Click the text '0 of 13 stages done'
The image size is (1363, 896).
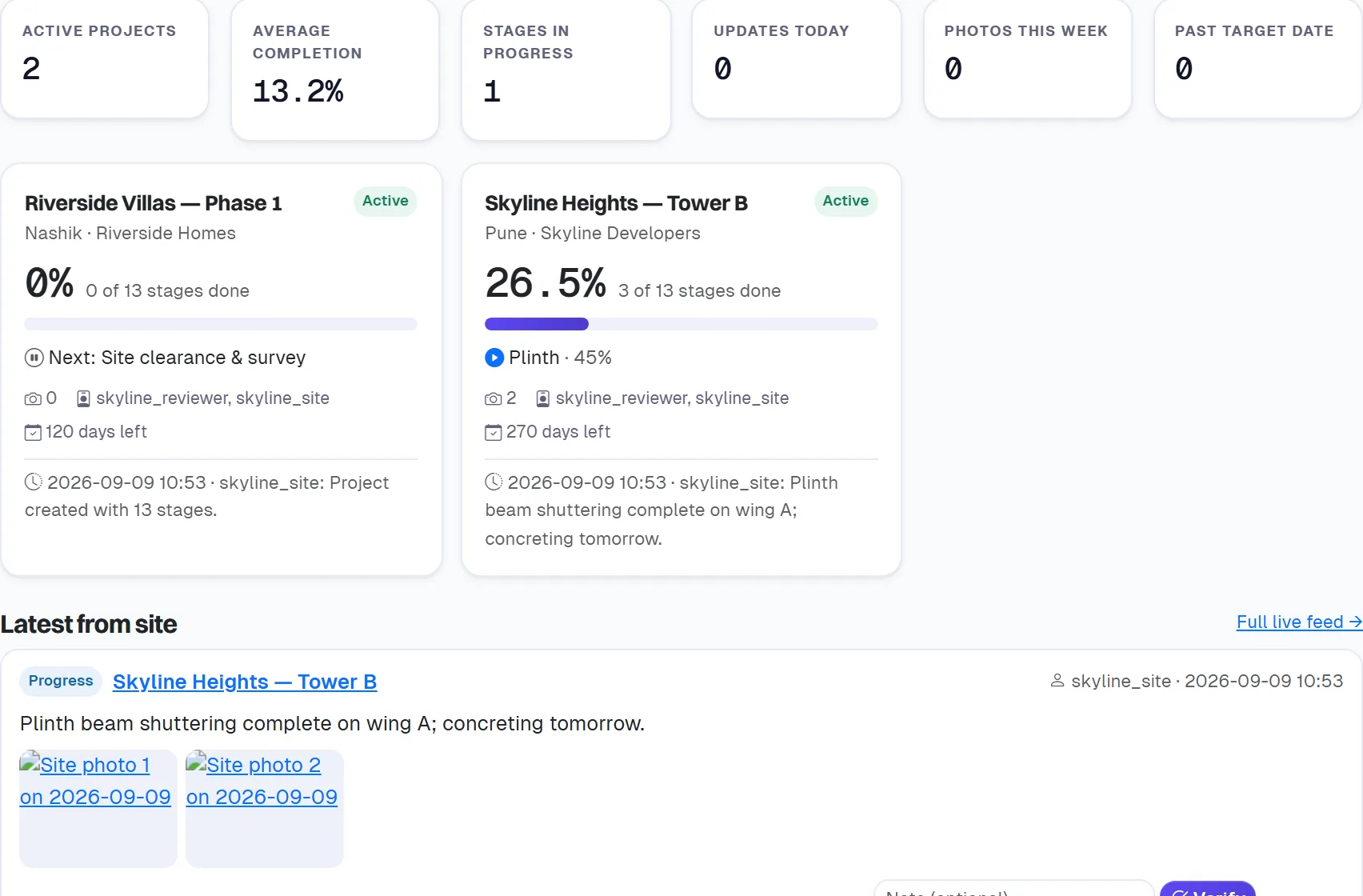(168, 291)
